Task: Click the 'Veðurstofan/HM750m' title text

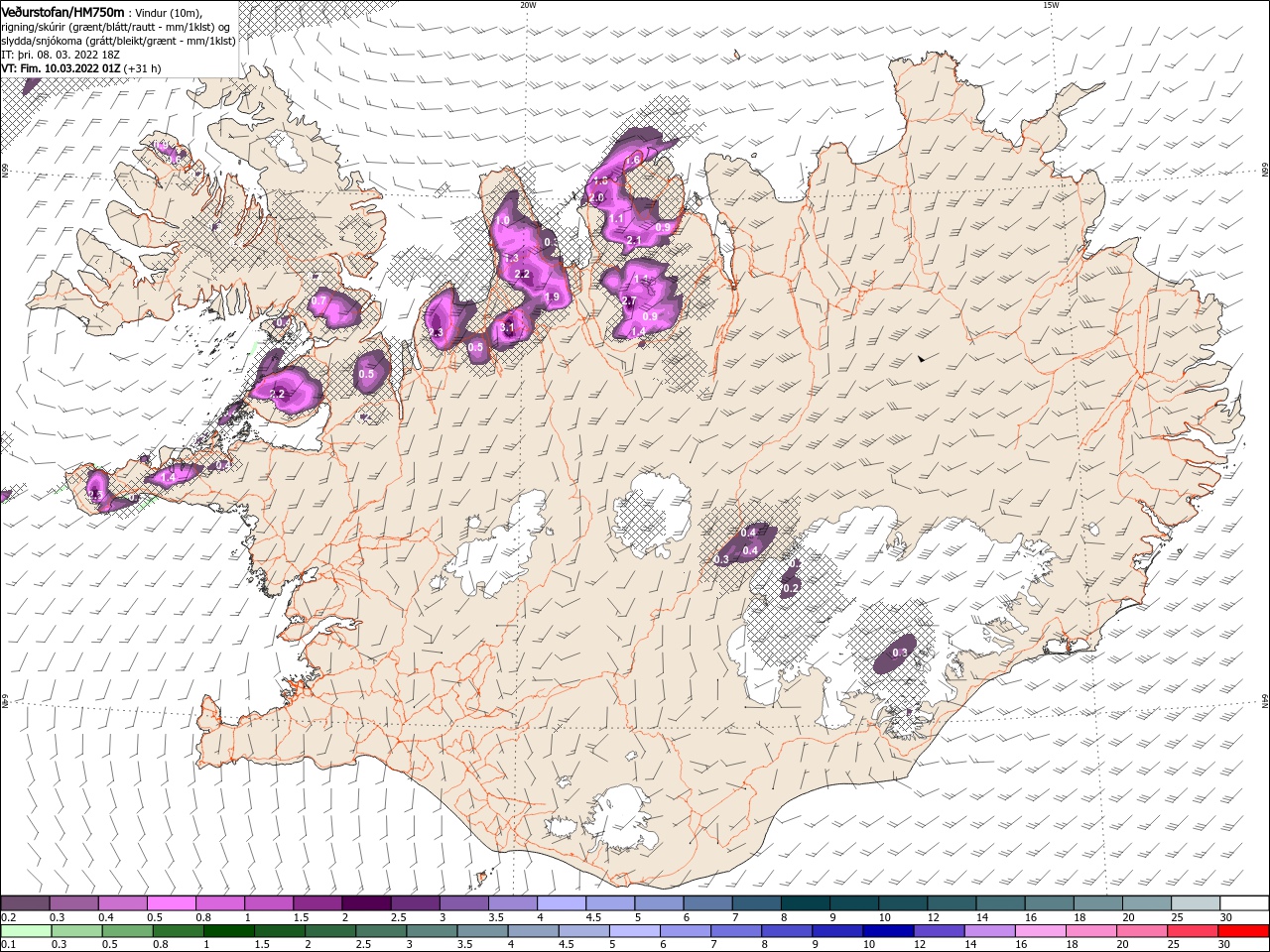Action: point(63,11)
